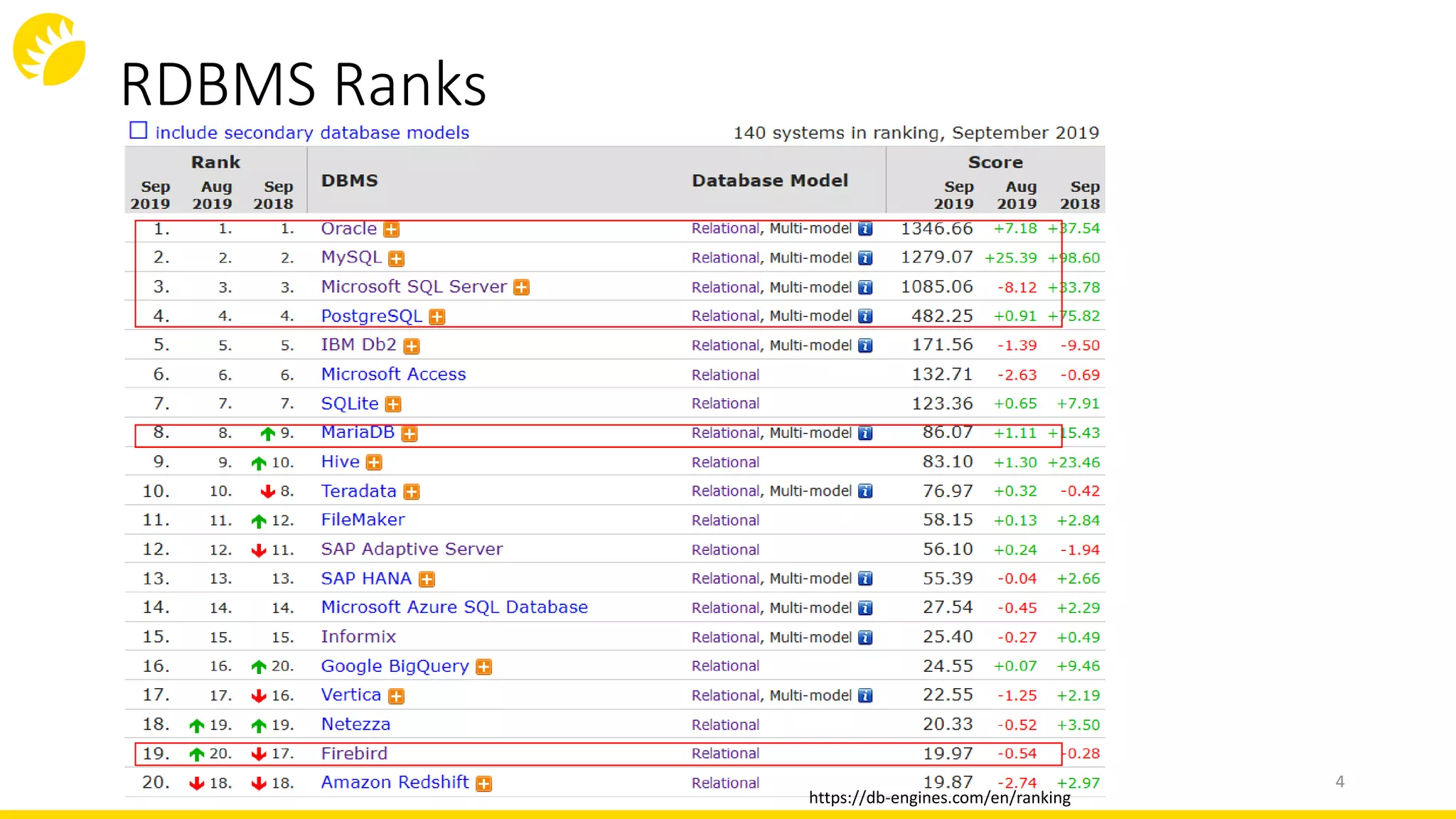Click the plus icon next to Amazon Redshift
Image resolution: width=1456 pixels, height=819 pixels.
coord(484,783)
